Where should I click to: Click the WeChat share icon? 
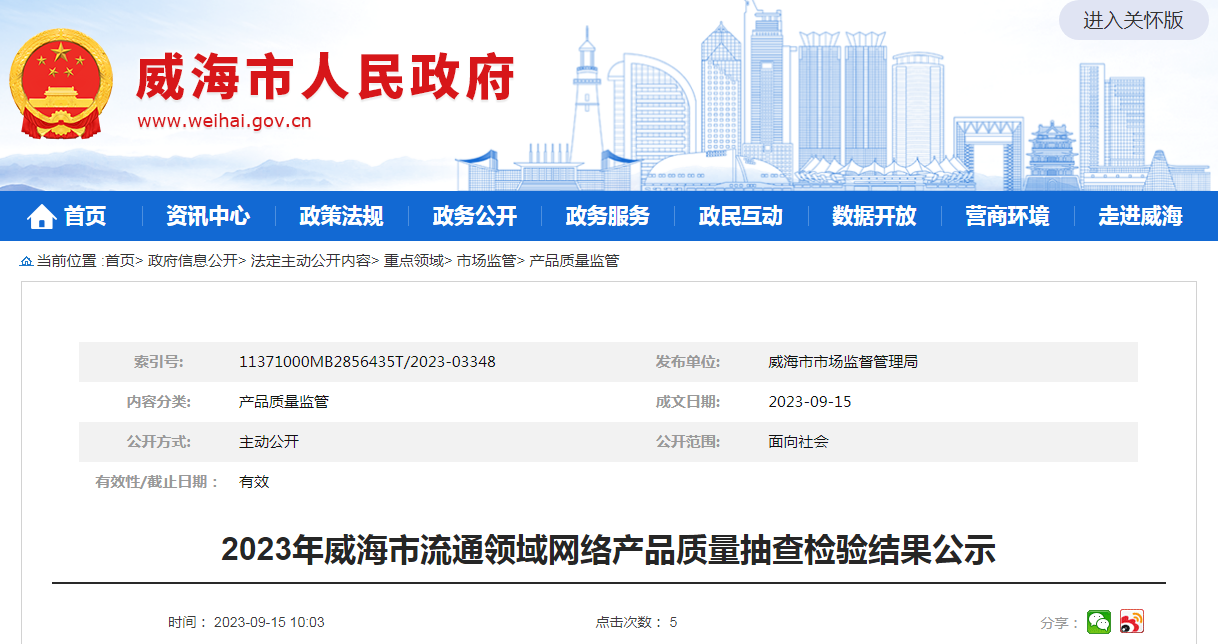1099,621
